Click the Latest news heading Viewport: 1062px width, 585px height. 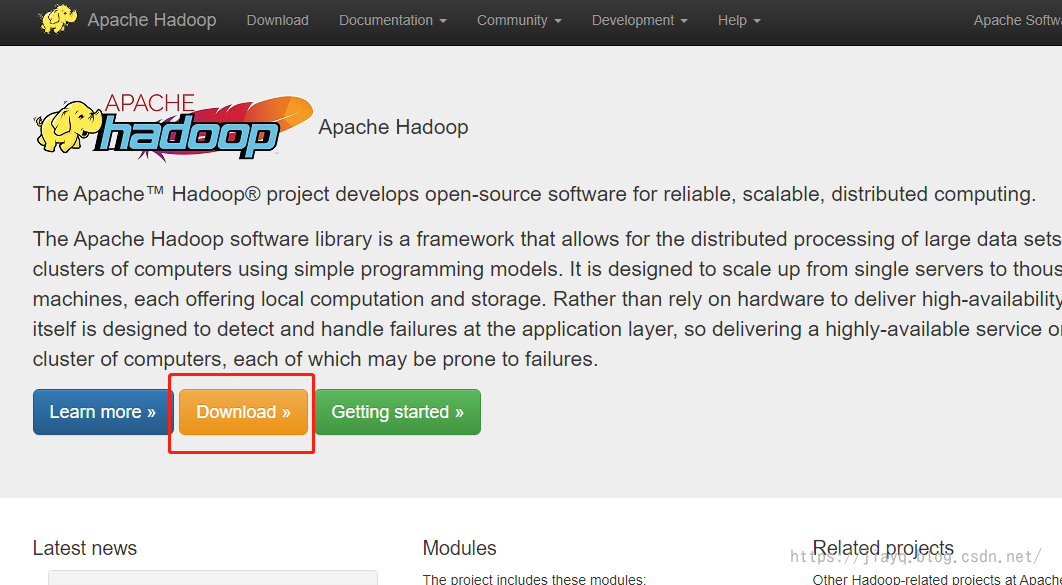click(85, 548)
